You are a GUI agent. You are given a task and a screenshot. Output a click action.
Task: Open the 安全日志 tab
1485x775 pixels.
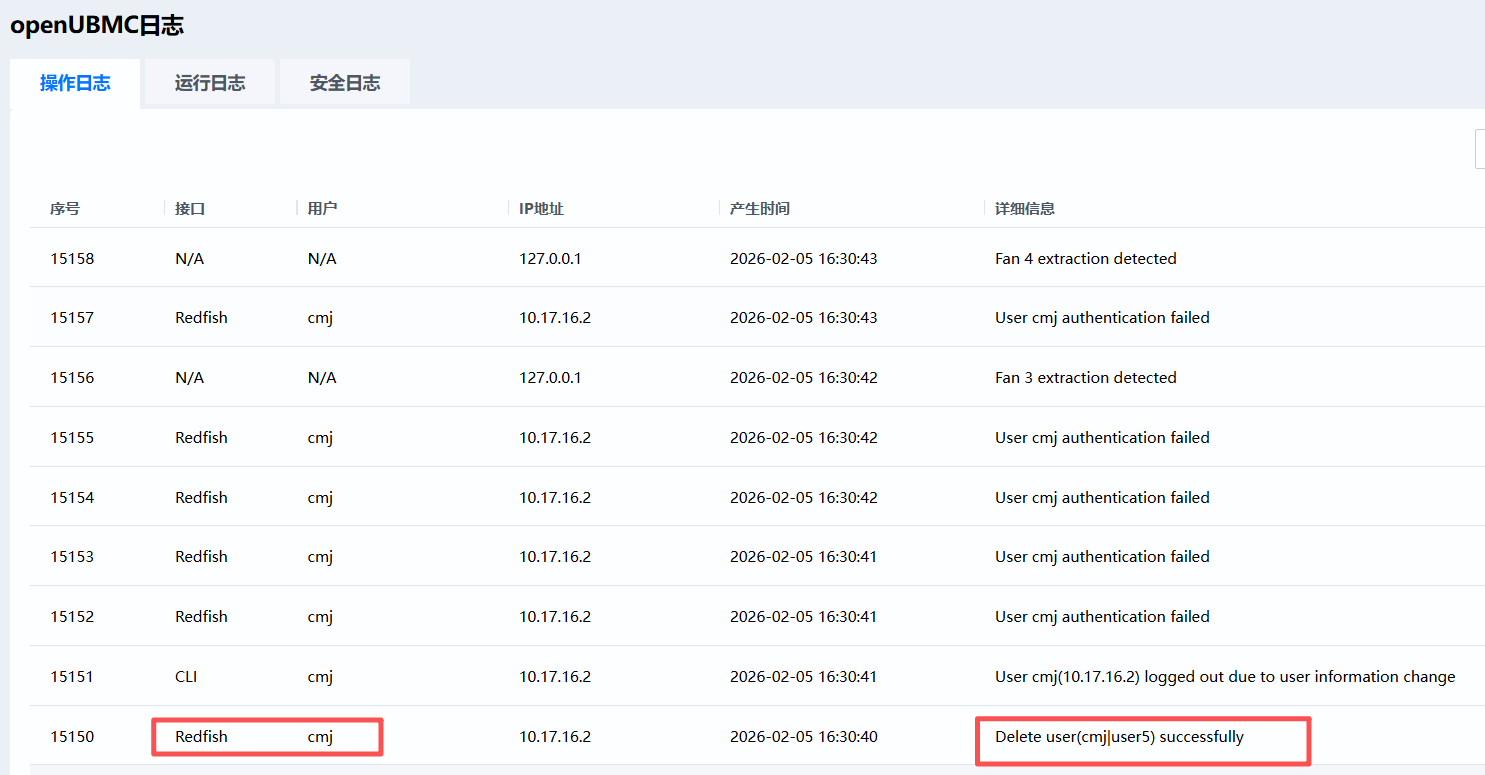point(345,83)
